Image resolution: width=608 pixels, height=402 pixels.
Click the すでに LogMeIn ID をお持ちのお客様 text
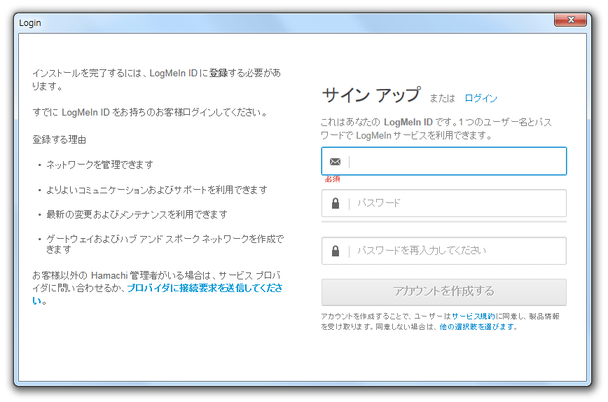pos(150,112)
